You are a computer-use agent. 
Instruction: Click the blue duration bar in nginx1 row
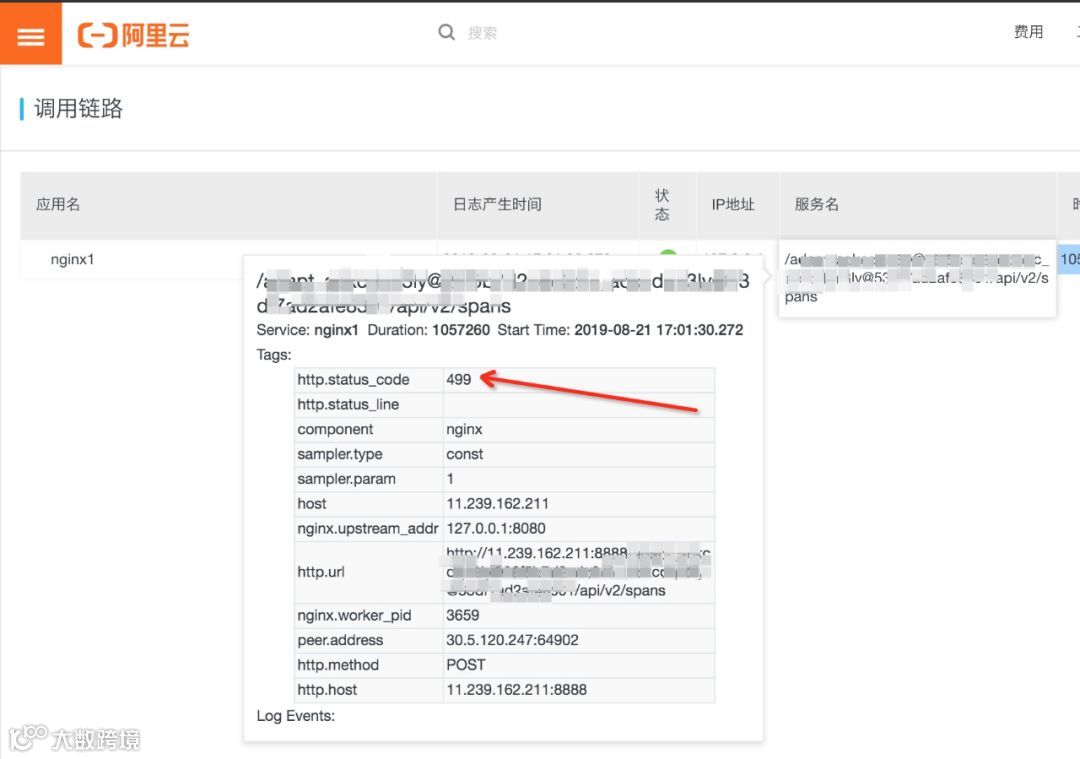pyautogui.click(x=1069, y=259)
